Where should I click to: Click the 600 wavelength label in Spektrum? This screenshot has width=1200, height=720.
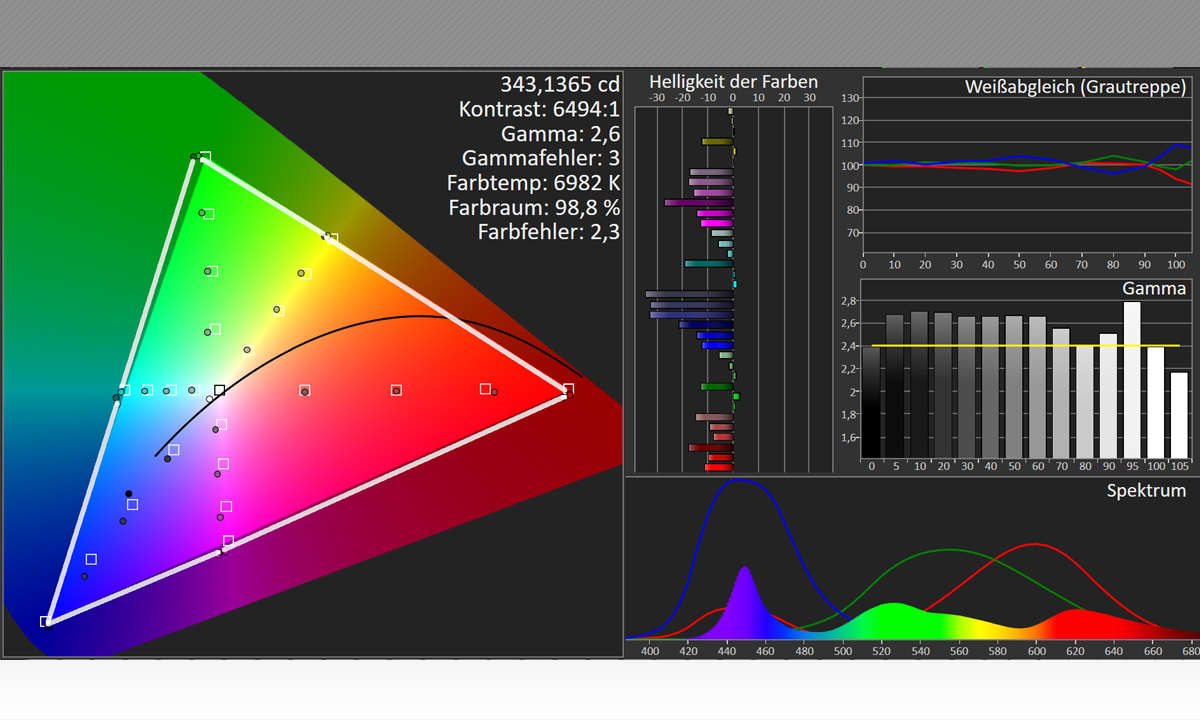pyautogui.click(x=1035, y=651)
